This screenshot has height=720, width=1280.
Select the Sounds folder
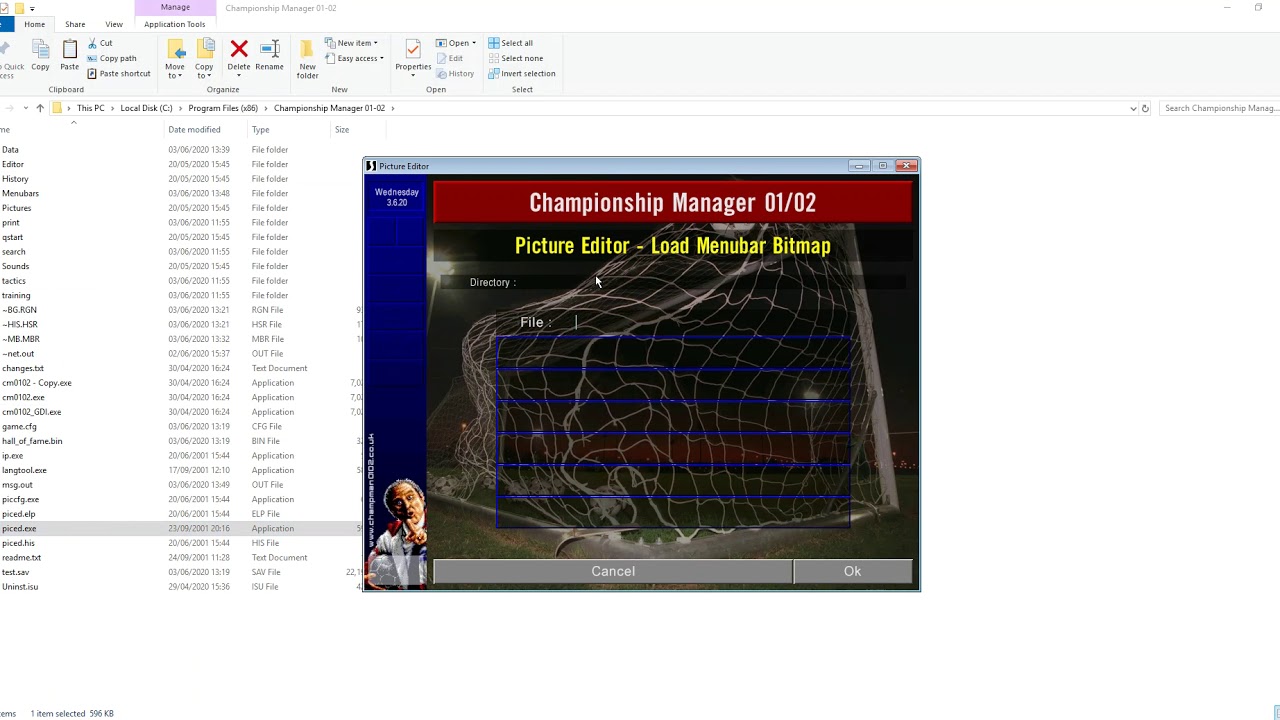[x=15, y=266]
